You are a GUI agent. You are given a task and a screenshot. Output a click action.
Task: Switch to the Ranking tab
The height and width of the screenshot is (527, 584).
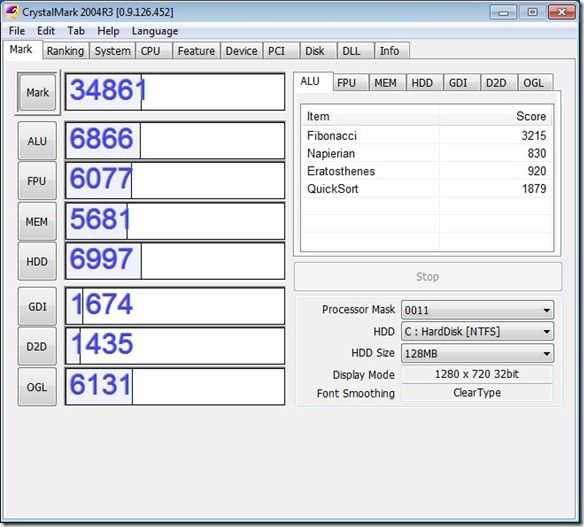(x=66, y=51)
